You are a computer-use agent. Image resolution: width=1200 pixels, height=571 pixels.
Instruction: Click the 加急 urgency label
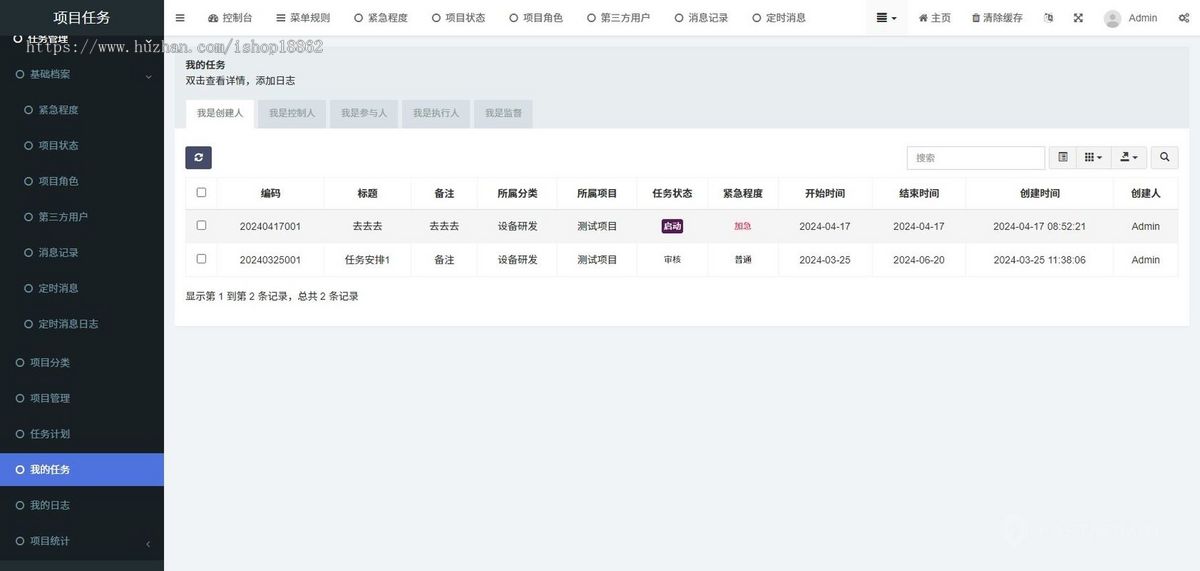pyautogui.click(x=743, y=226)
